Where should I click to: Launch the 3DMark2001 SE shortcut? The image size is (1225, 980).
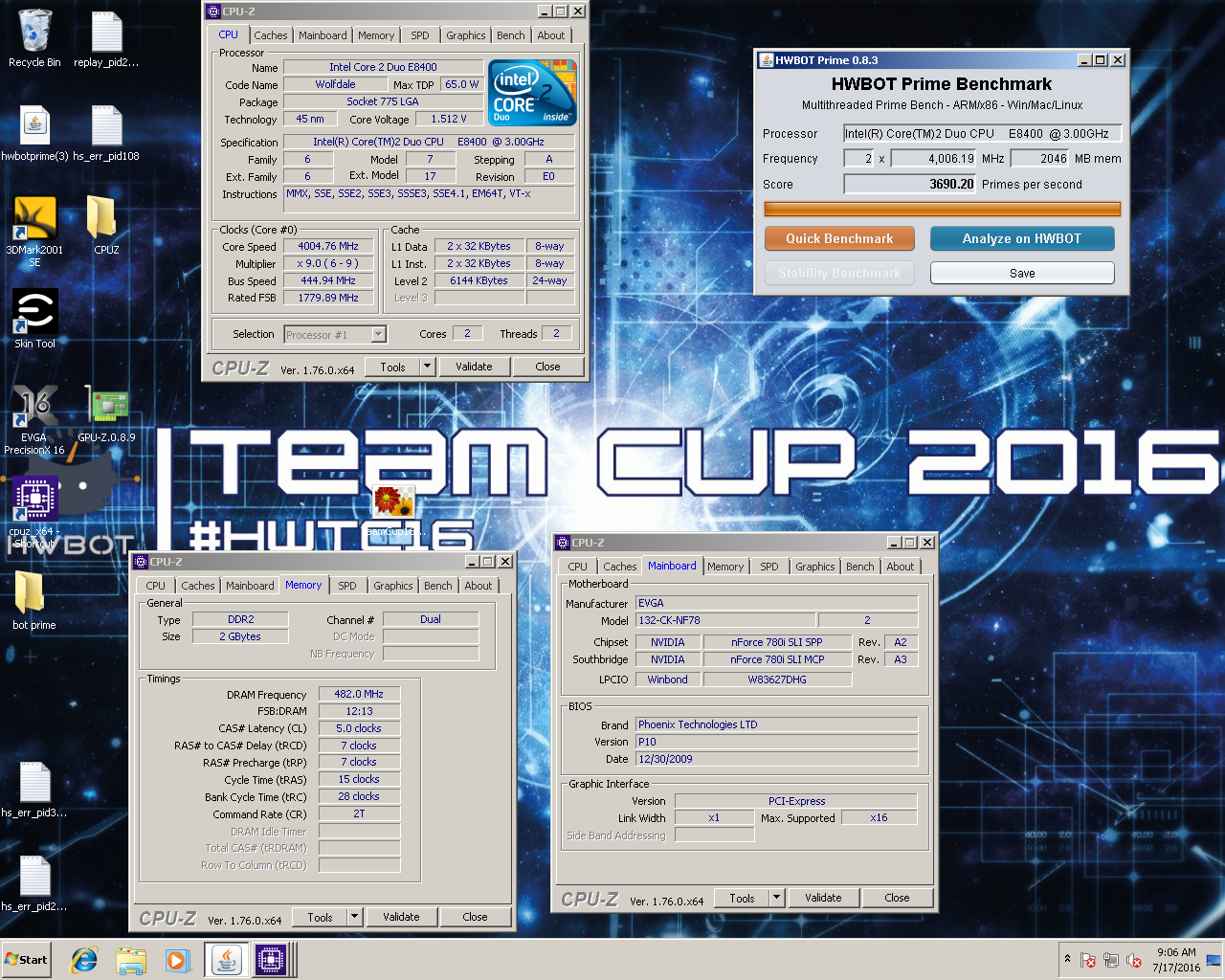34,231
